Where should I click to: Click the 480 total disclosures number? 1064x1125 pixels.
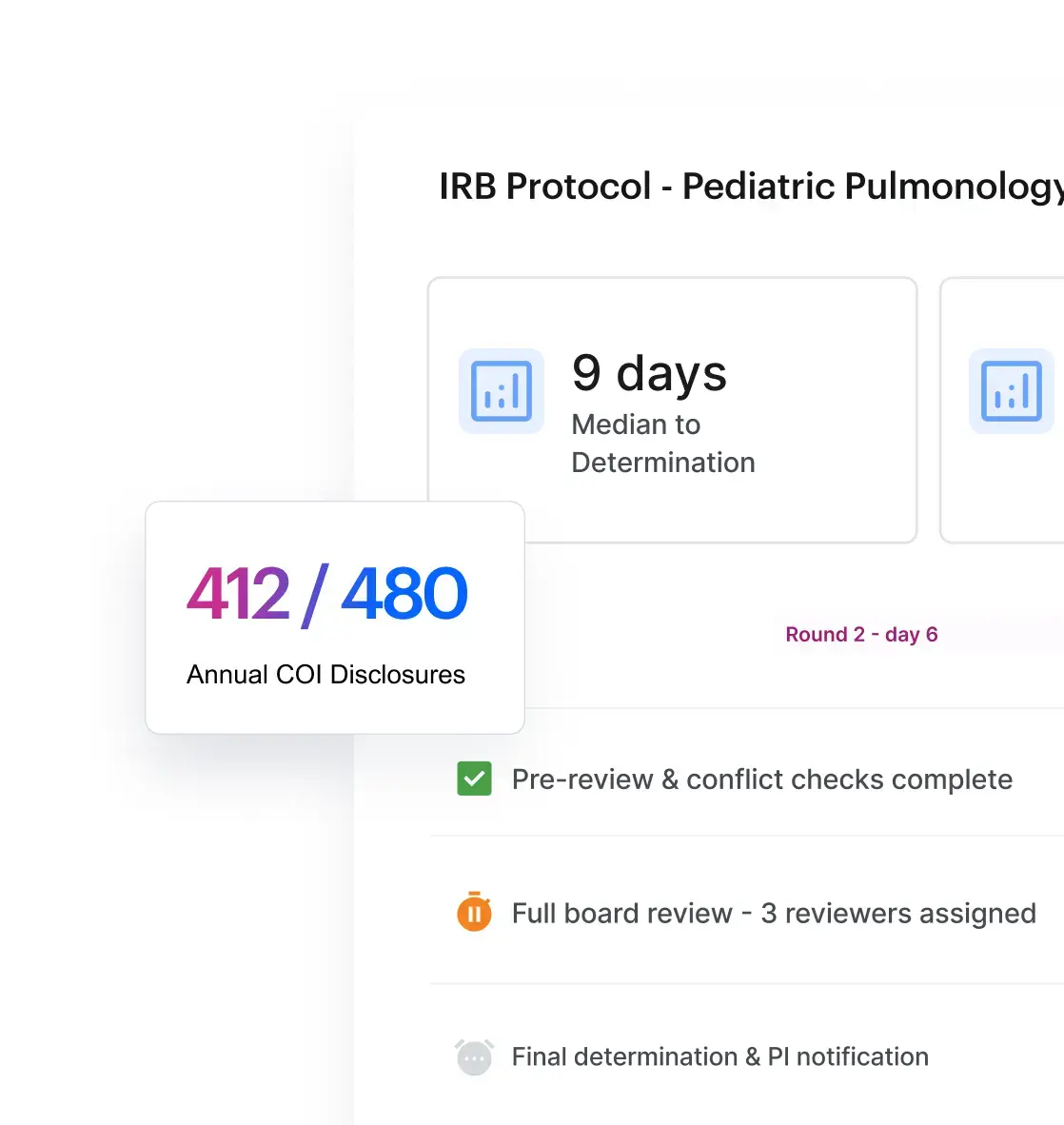point(404,593)
